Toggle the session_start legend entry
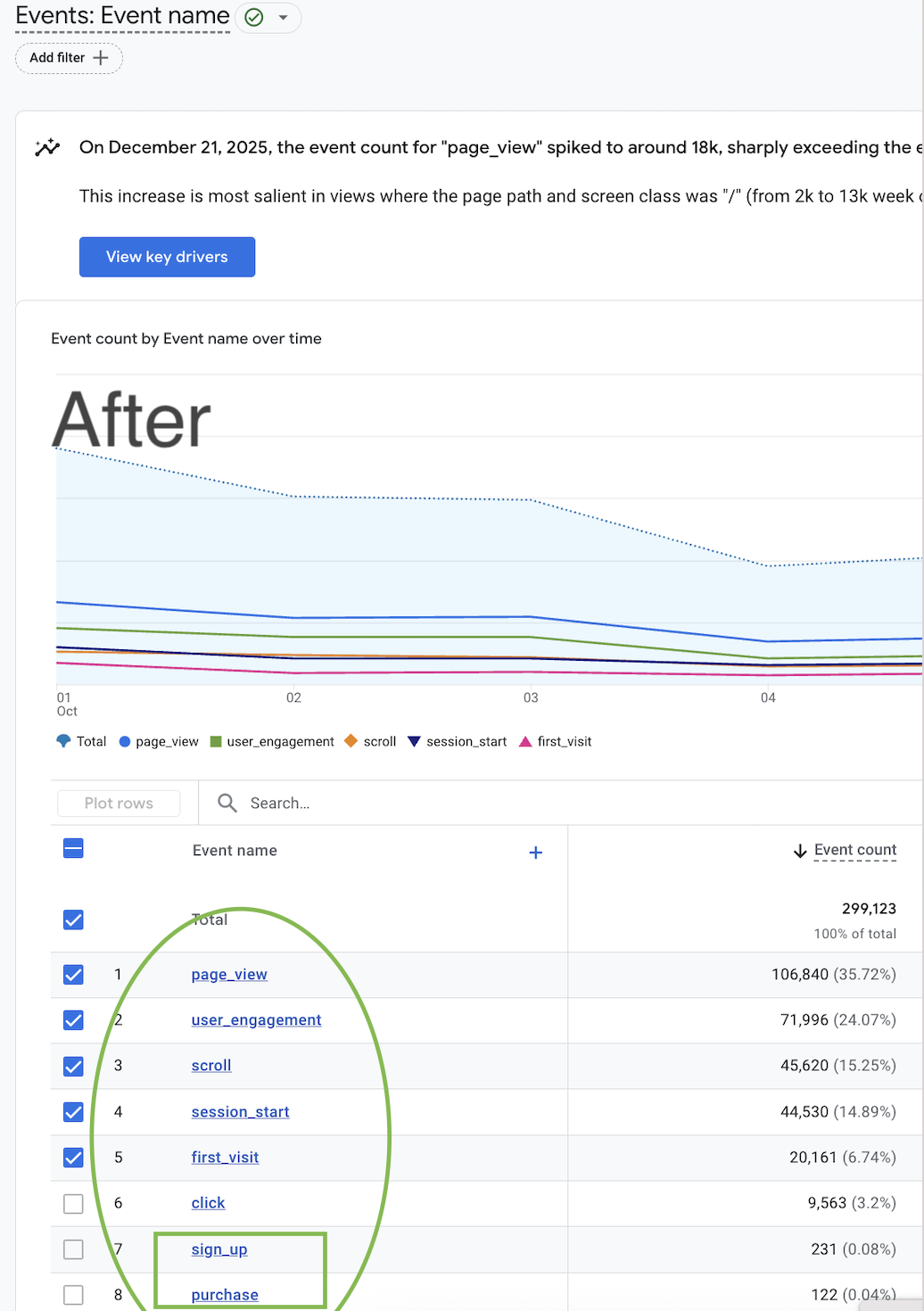924x1311 pixels. pos(457,741)
